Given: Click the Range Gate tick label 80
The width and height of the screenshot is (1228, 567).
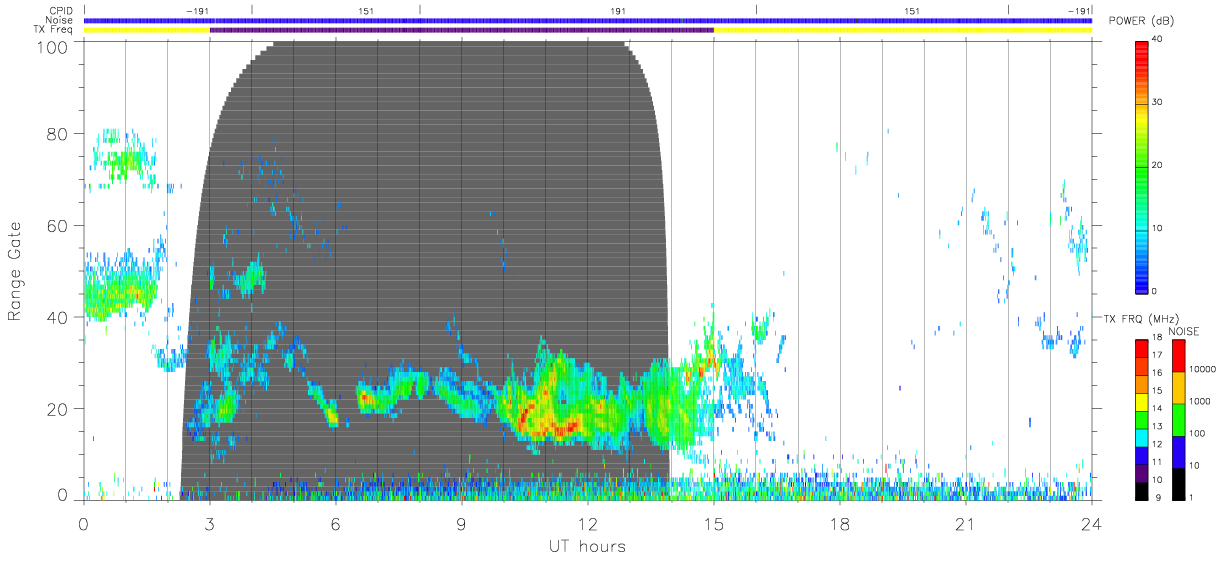Looking at the screenshot, I should click(x=59, y=133).
